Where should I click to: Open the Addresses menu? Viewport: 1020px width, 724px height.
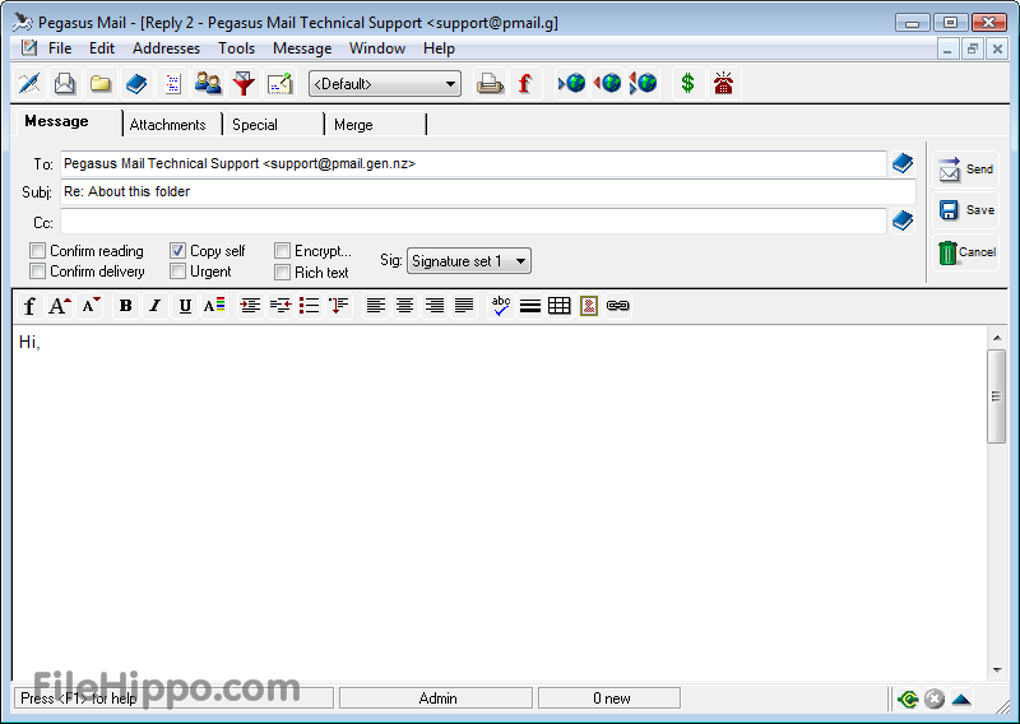click(166, 48)
